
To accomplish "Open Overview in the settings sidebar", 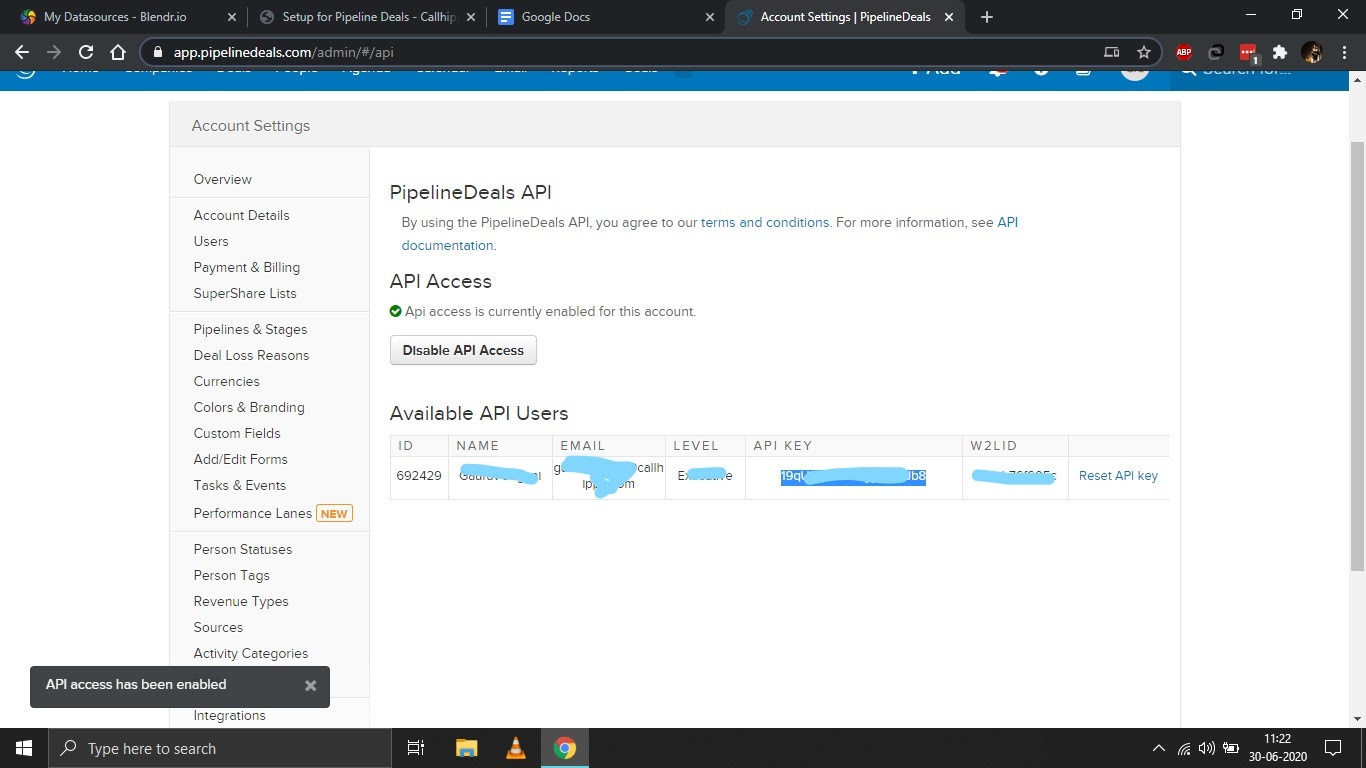I will [223, 180].
